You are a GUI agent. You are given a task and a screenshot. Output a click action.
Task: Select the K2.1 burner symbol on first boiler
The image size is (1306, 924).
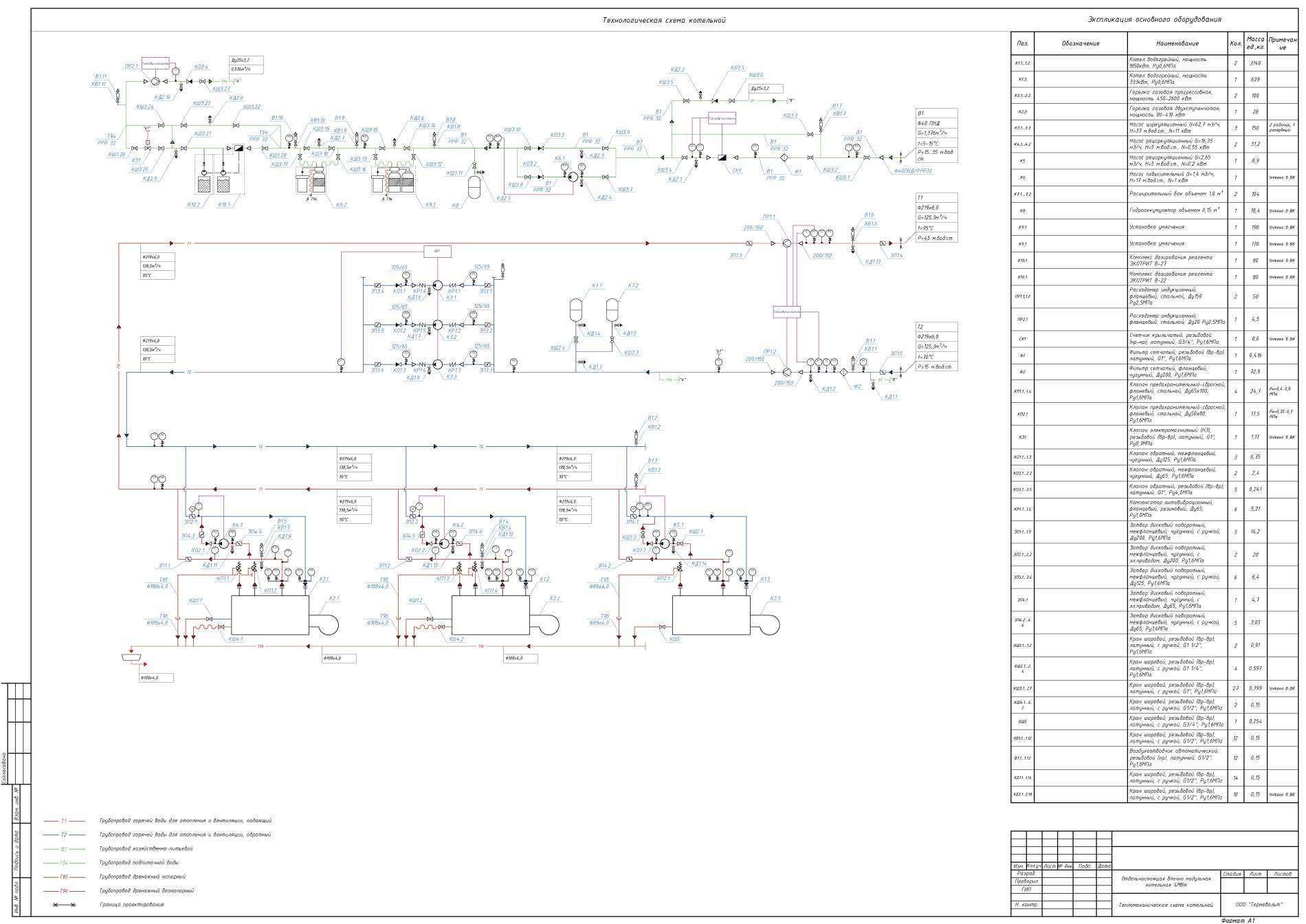point(325,624)
